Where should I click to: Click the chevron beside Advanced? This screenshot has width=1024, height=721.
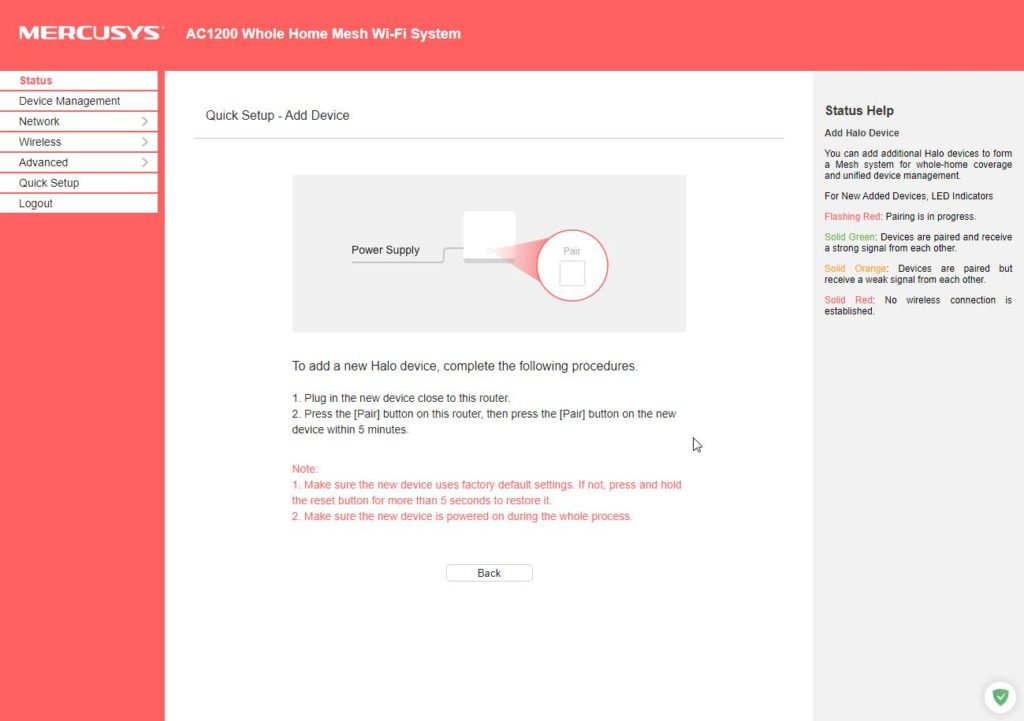pyautogui.click(x=145, y=162)
